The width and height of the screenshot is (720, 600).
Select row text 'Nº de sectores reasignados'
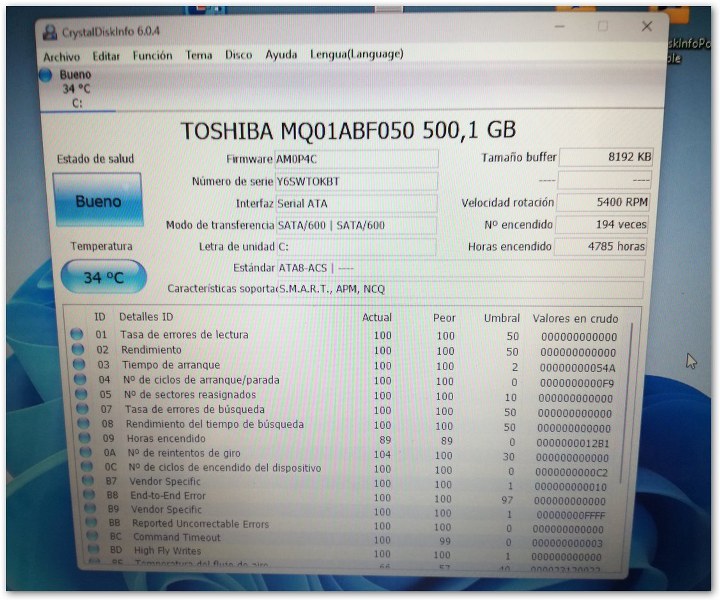coord(190,395)
